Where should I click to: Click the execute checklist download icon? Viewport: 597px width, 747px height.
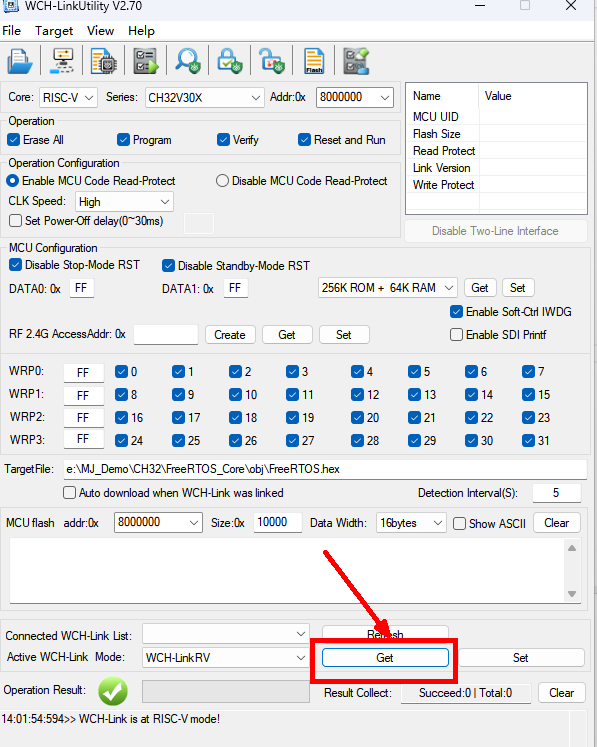pos(145,61)
